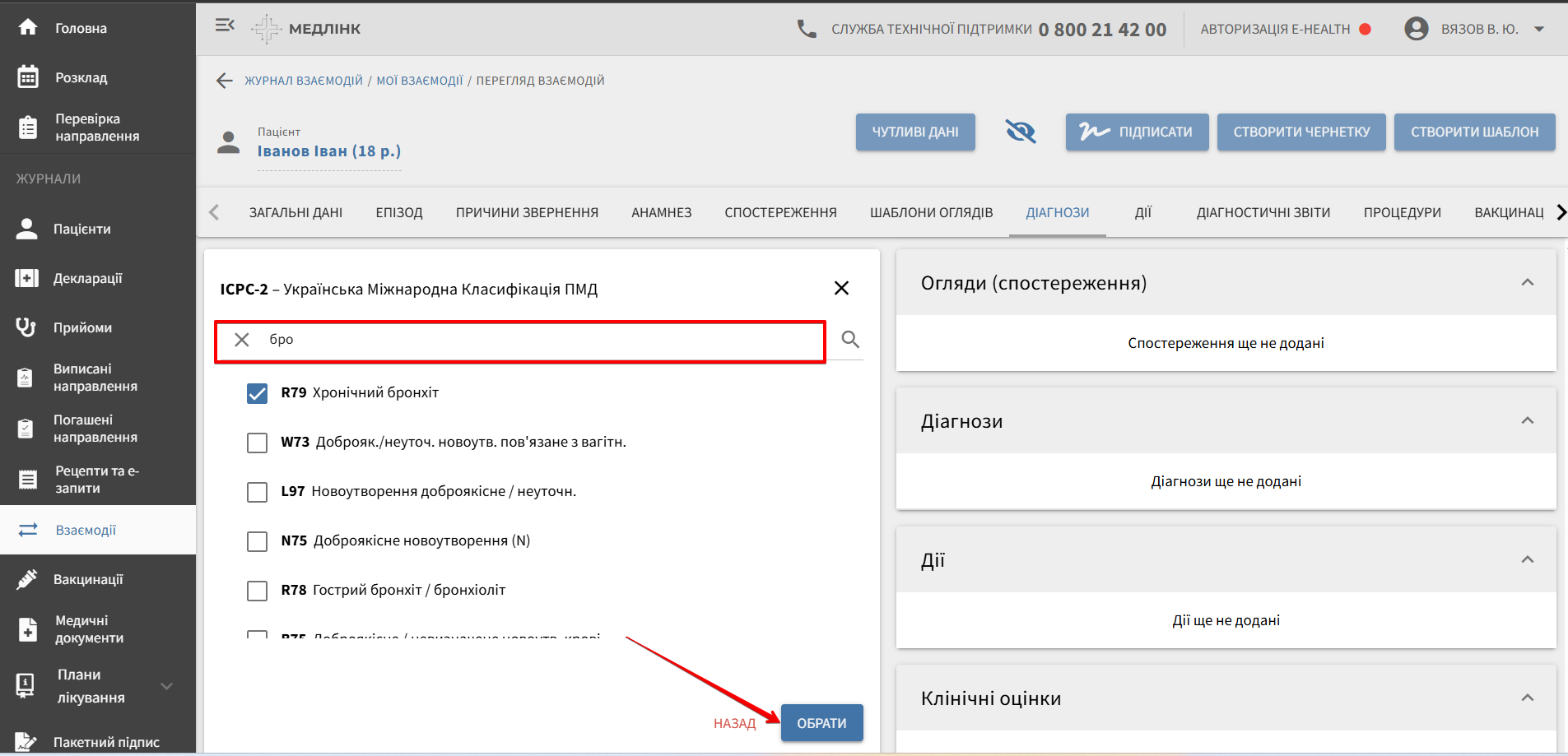Click the user account avatar icon
Screen dimensions: 1568x756
coord(1416,29)
